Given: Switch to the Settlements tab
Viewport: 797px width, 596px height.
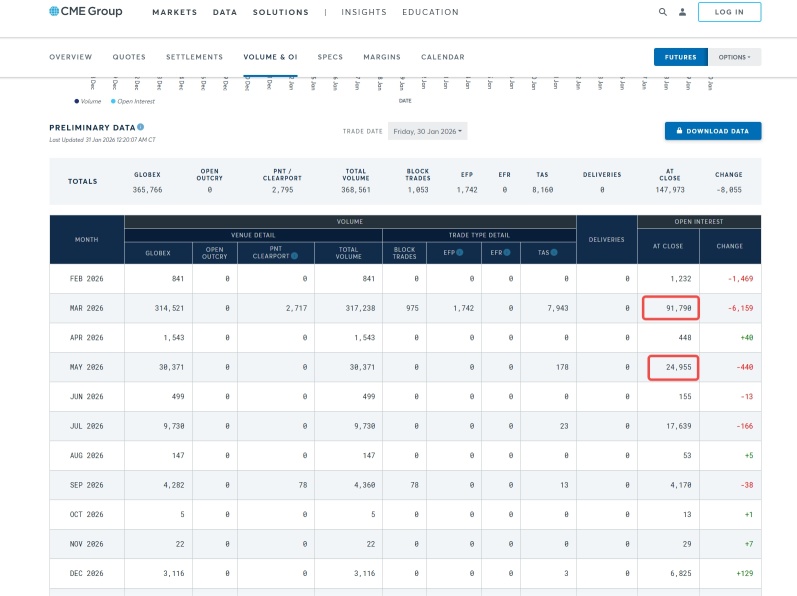Looking at the screenshot, I should (x=195, y=57).
